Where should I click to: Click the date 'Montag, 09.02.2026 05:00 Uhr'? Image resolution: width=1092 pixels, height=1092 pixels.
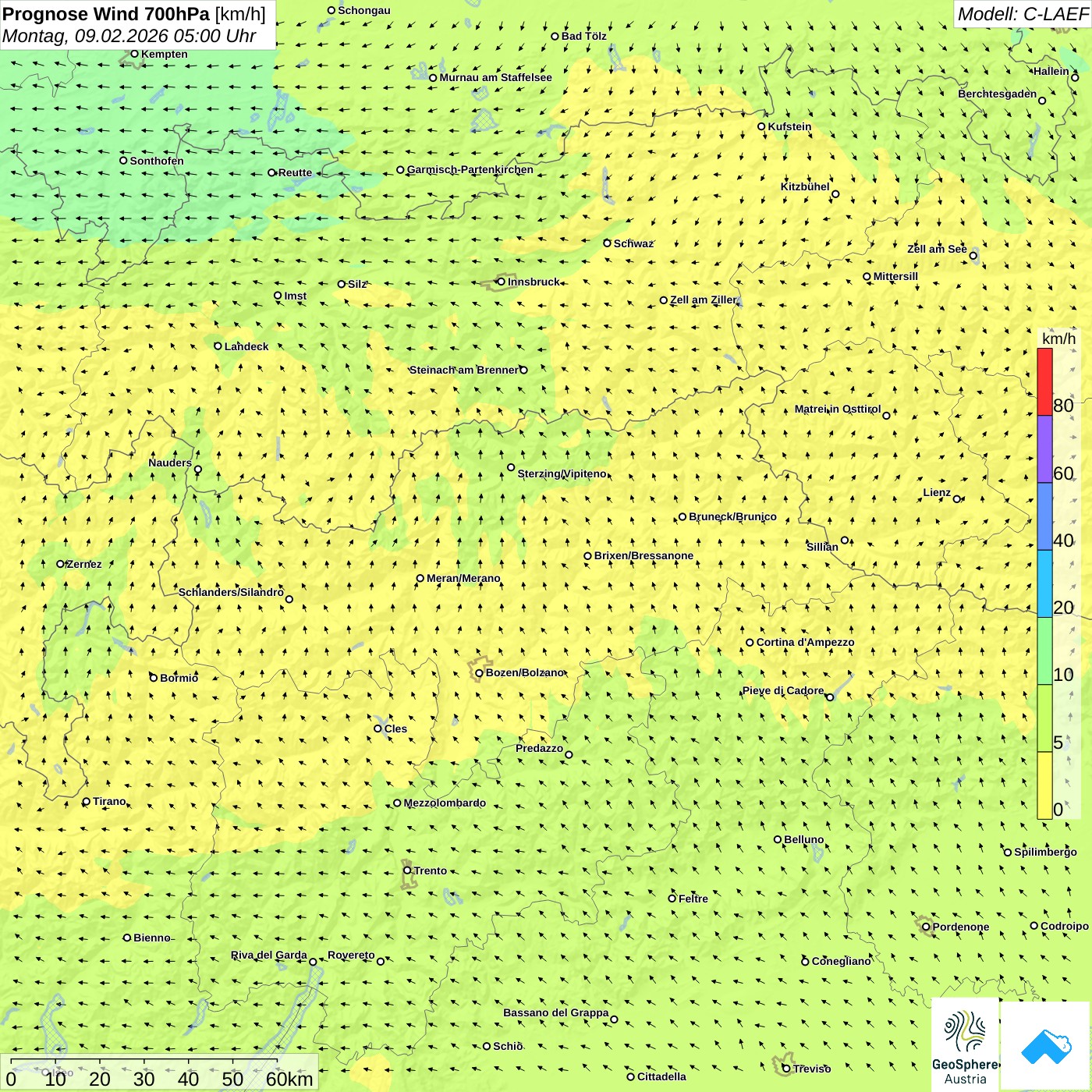click(129, 36)
